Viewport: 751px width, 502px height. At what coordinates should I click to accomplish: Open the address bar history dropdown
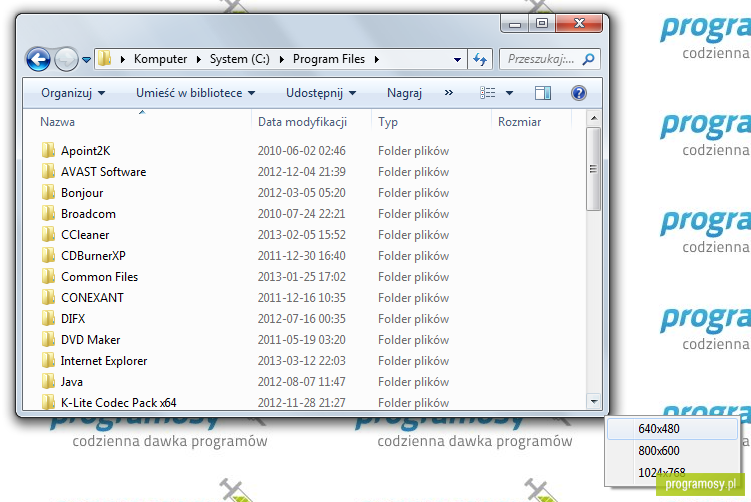click(457, 59)
